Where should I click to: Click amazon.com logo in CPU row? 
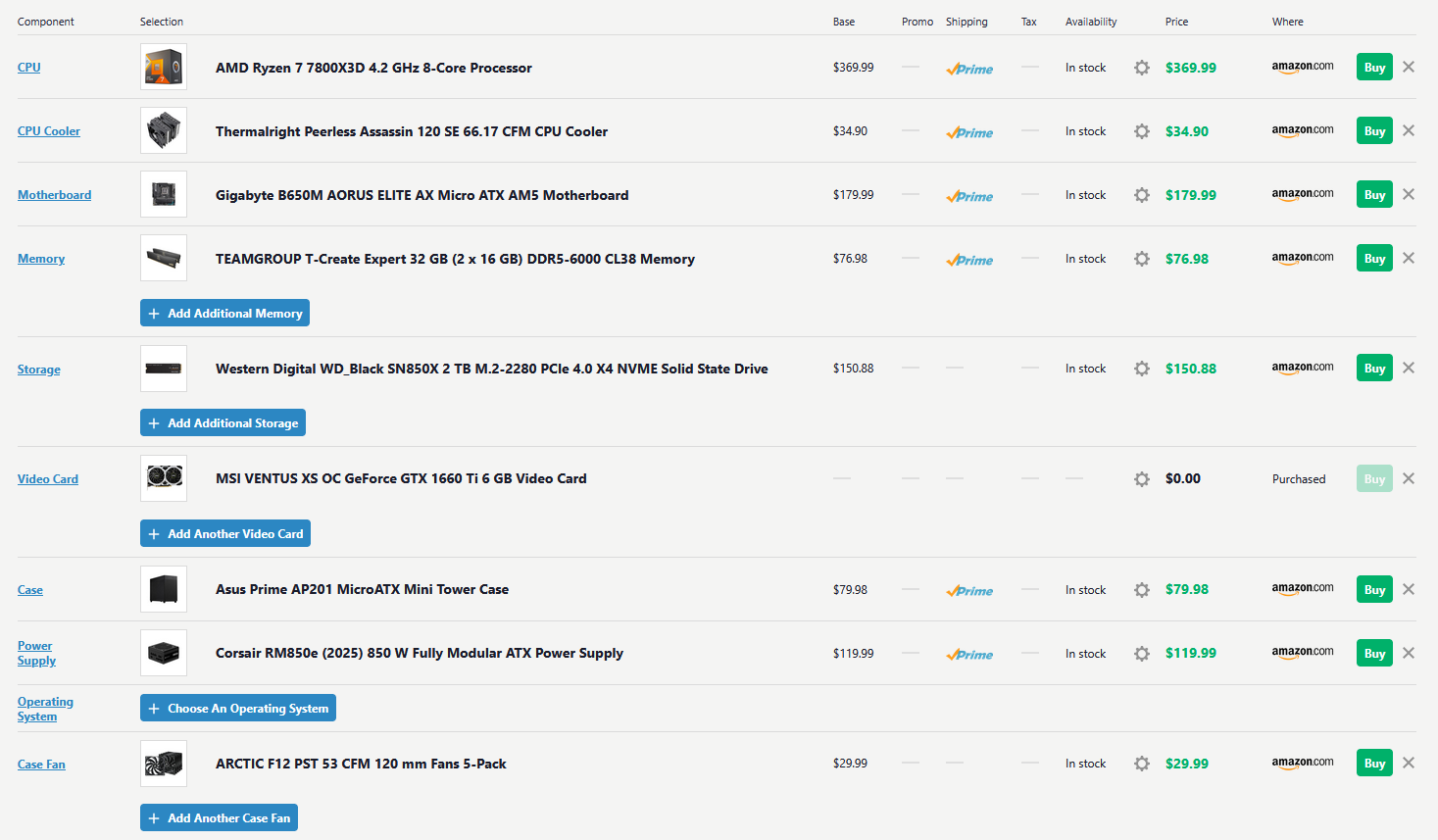pyautogui.click(x=1303, y=68)
